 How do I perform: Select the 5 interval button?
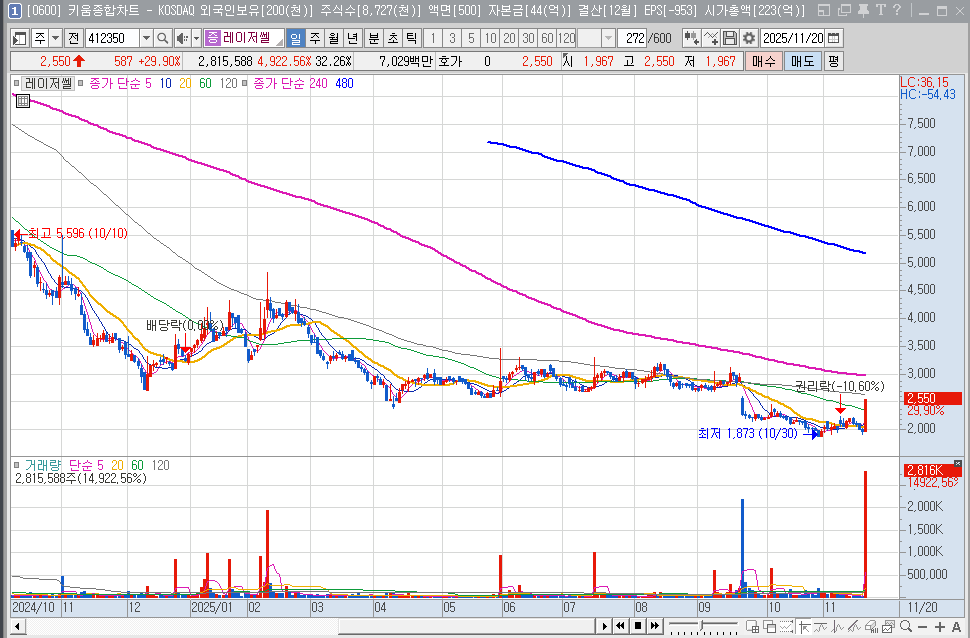pos(471,38)
